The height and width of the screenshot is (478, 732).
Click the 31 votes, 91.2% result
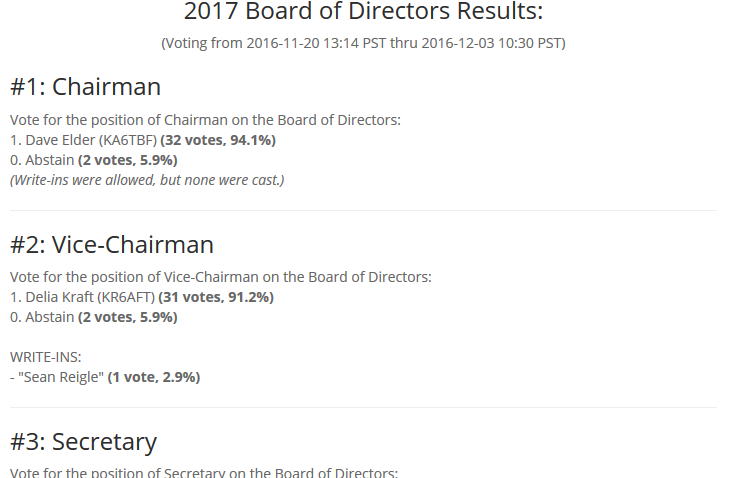[x=216, y=297]
